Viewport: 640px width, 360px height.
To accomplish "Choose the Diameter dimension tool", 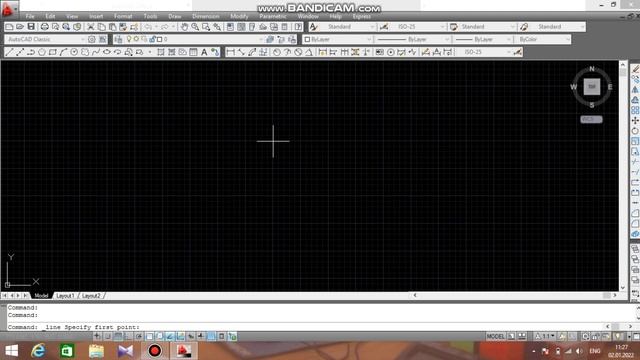I will (298, 52).
